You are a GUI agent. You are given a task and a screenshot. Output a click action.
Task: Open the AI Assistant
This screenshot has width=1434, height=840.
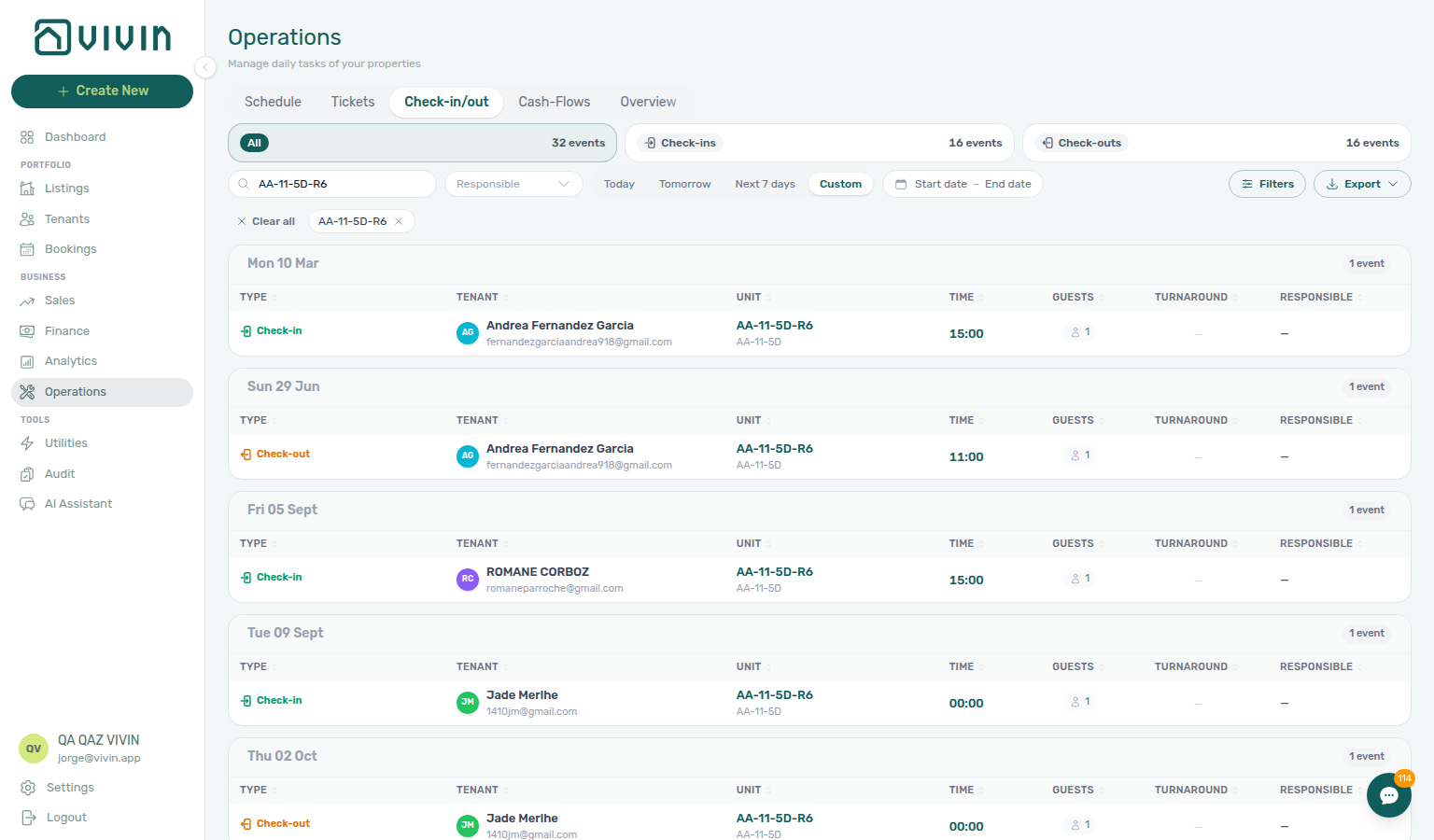(102, 504)
